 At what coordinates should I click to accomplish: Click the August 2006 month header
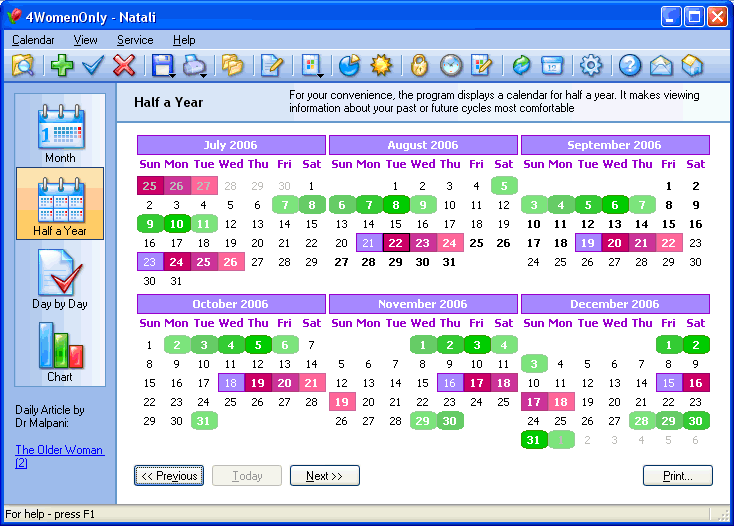click(x=423, y=145)
